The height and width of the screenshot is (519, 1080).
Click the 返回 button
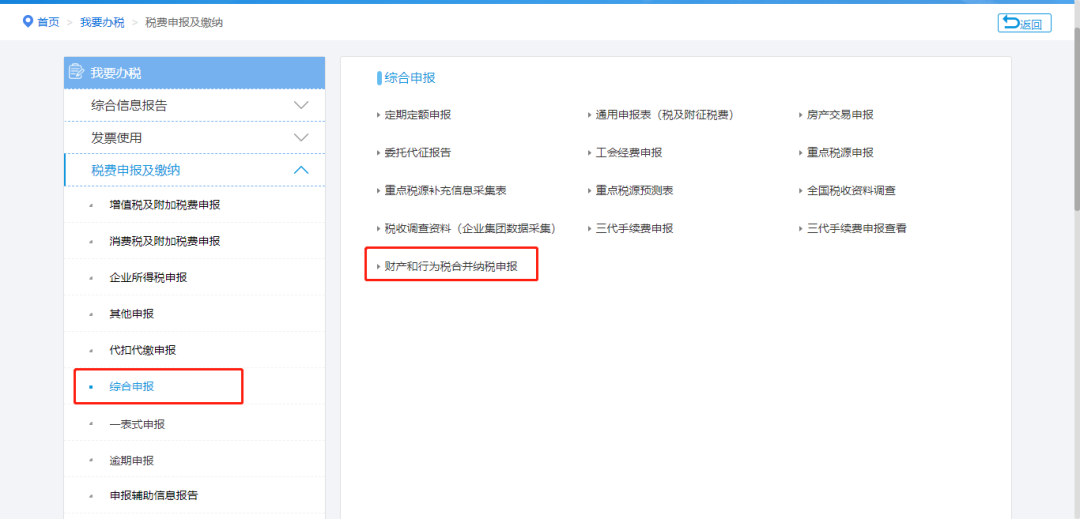pyautogui.click(x=1024, y=23)
